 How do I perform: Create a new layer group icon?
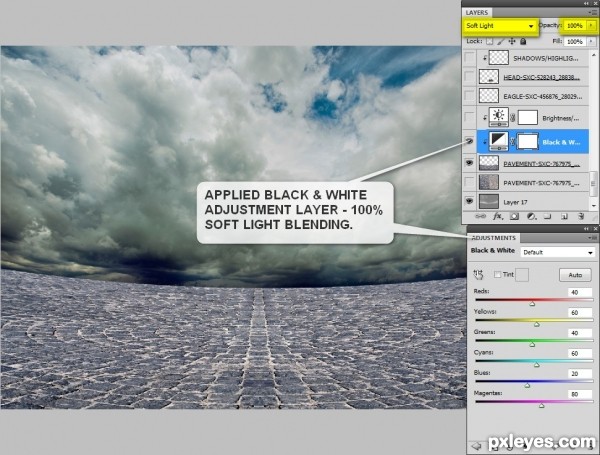[548, 217]
